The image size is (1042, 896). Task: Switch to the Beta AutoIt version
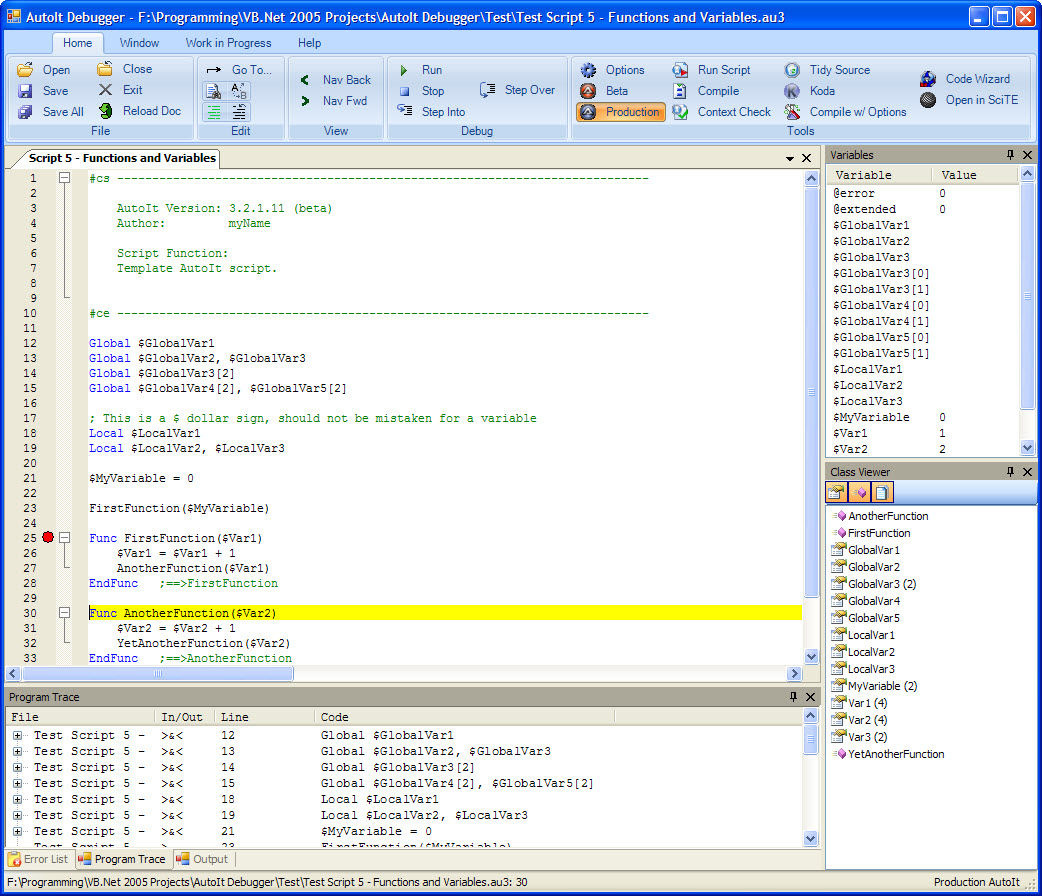(x=604, y=91)
